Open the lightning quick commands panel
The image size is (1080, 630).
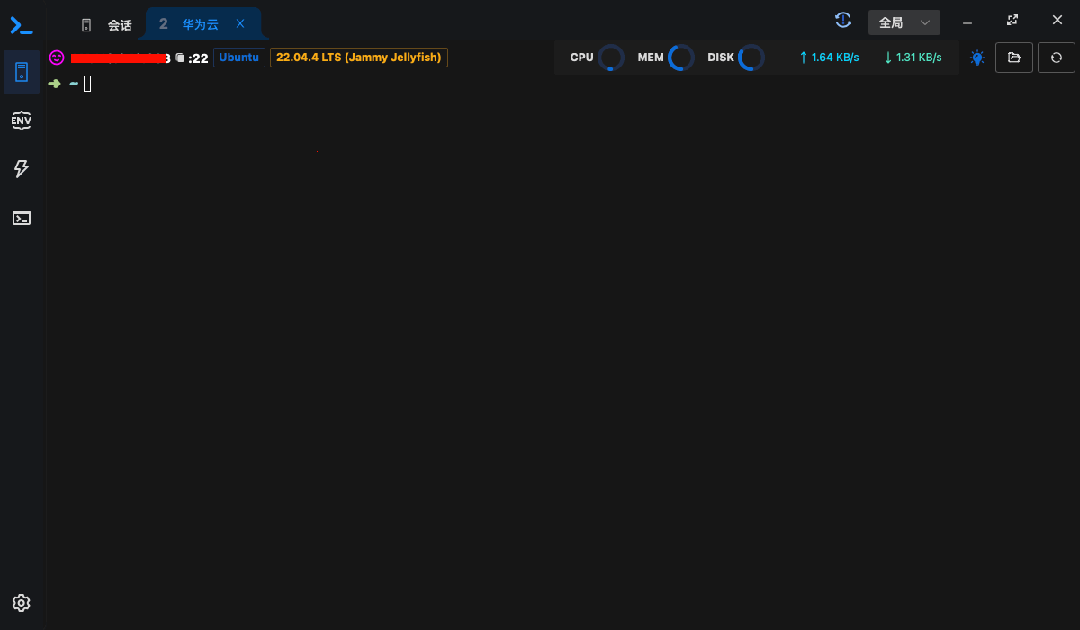point(21,169)
